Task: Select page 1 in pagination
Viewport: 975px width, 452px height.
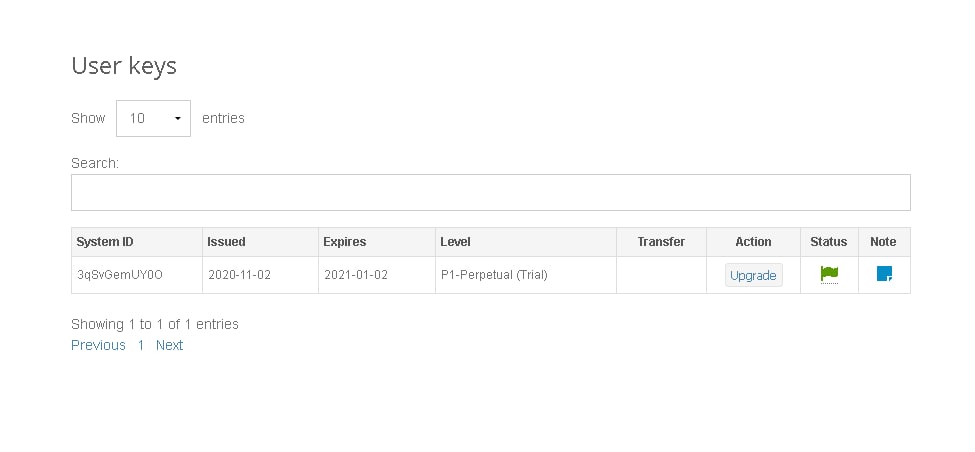Action: pos(141,345)
